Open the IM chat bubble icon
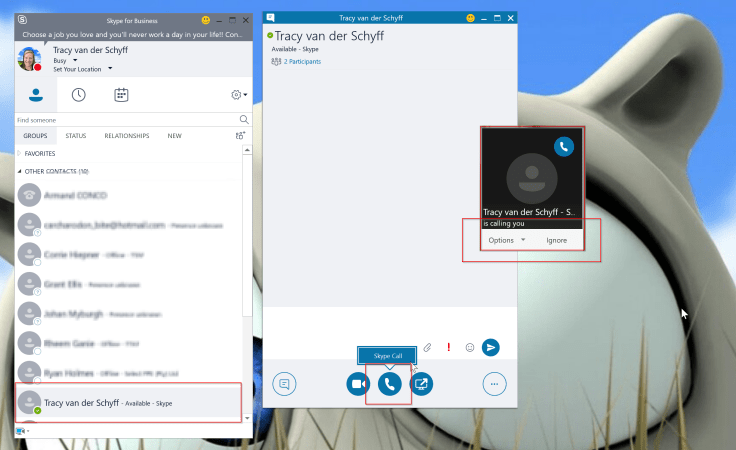 pyautogui.click(x=284, y=383)
